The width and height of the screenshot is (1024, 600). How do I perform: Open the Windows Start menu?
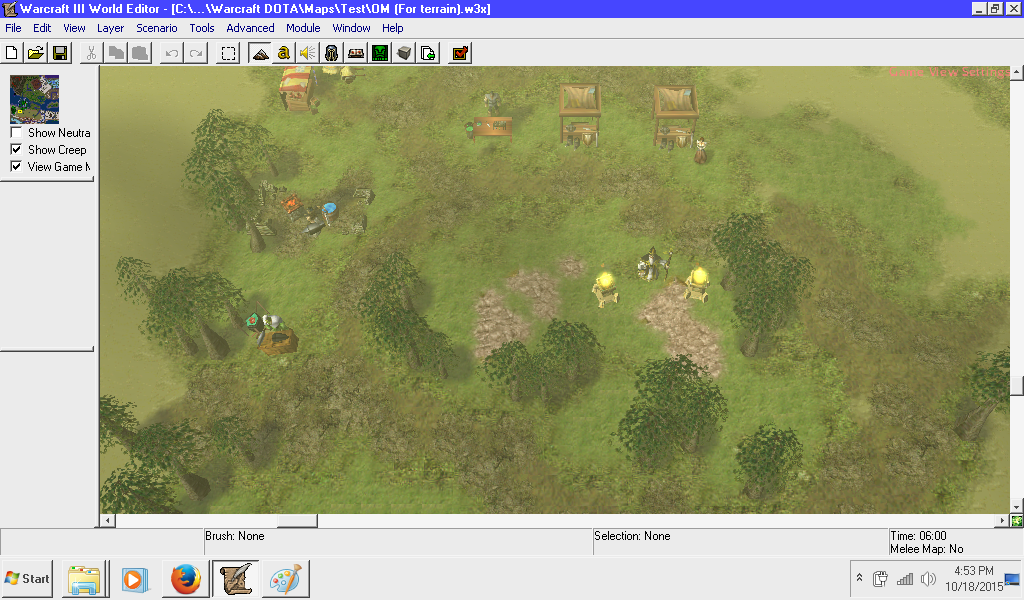point(27,578)
